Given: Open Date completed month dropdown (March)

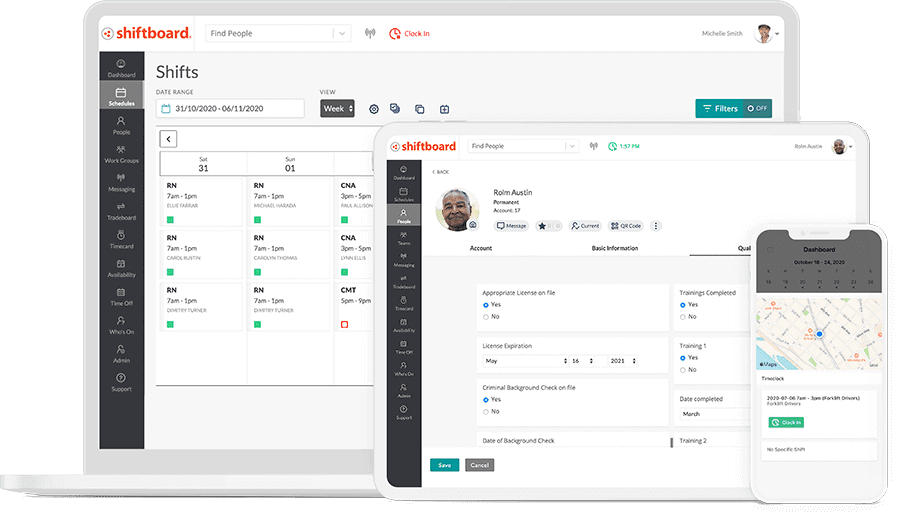Looking at the screenshot, I should pyautogui.click(x=715, y=414).
